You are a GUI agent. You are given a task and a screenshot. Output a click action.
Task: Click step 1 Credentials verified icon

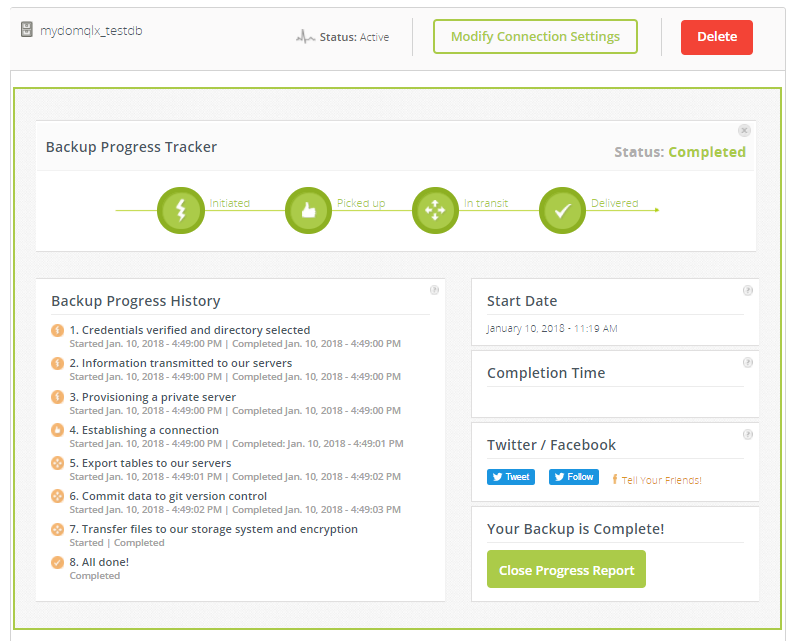pyautogui.click(x=58, y=331)
